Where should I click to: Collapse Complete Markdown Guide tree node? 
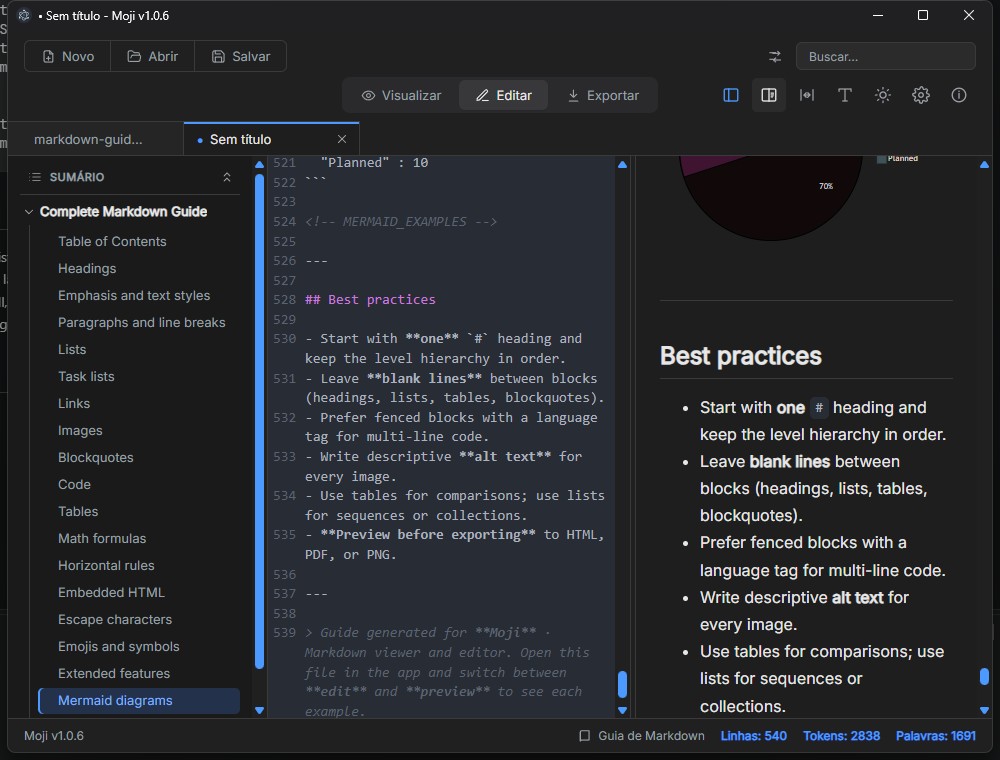click(x=29, y=212)
